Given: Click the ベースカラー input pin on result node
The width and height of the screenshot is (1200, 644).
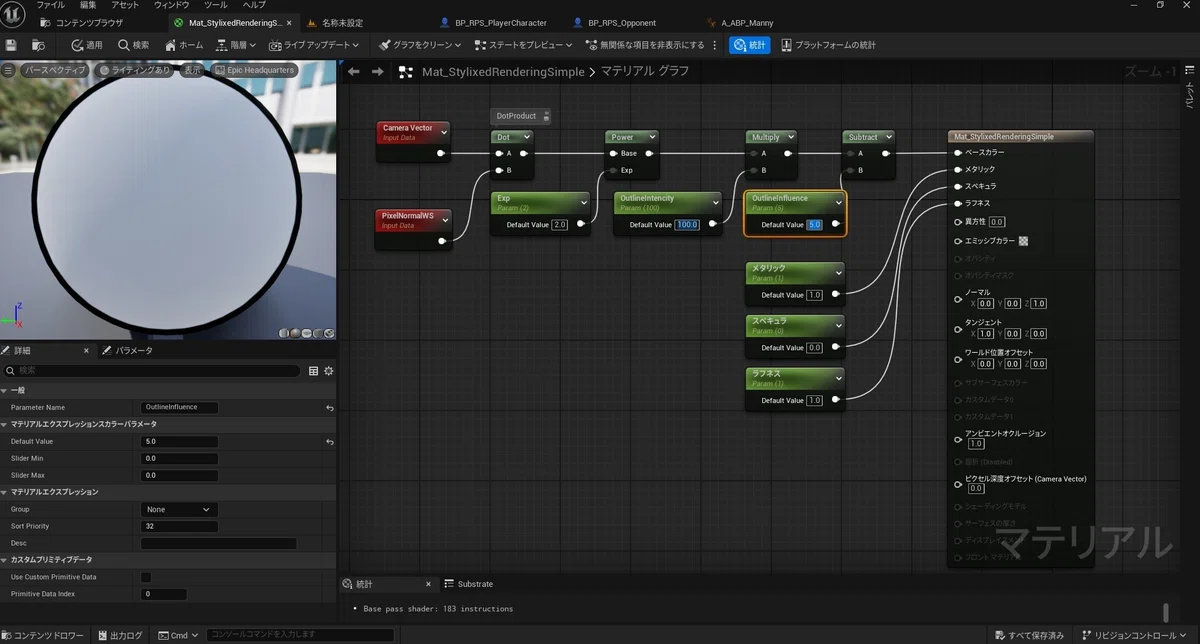Looking at the screenshot, I should coord(957,153).
